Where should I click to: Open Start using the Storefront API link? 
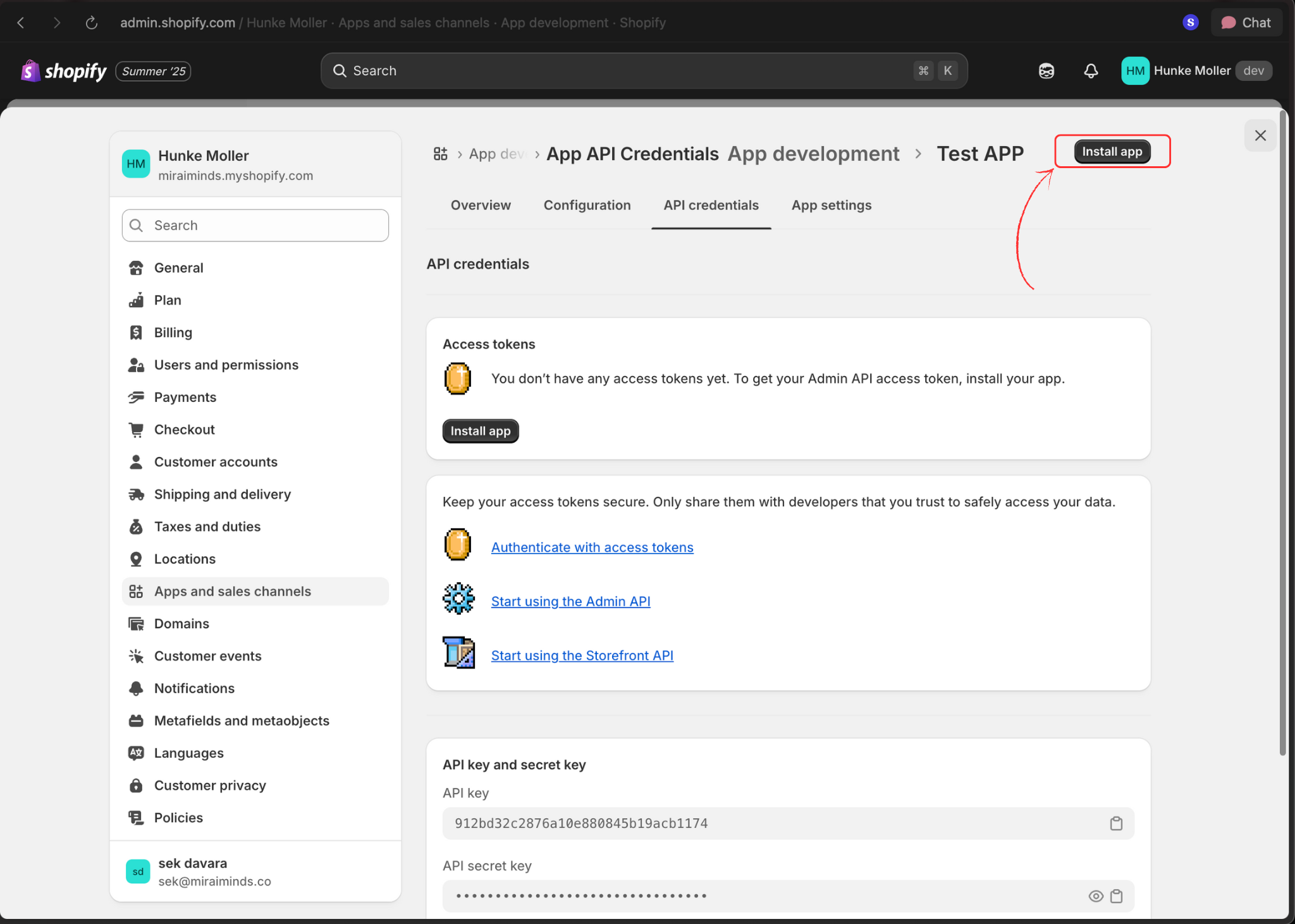click(582, 655)
